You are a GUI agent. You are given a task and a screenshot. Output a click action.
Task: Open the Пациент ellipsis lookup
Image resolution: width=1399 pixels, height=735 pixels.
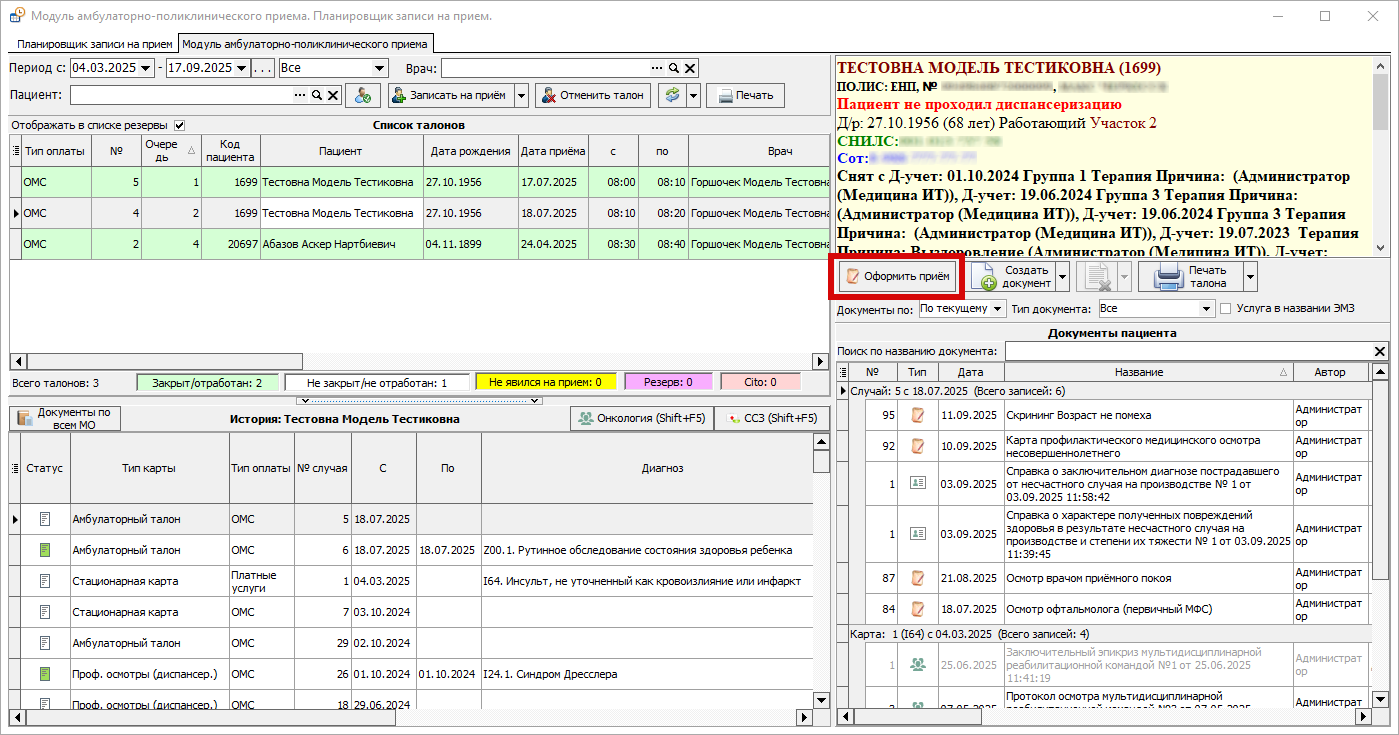(300, 95)
